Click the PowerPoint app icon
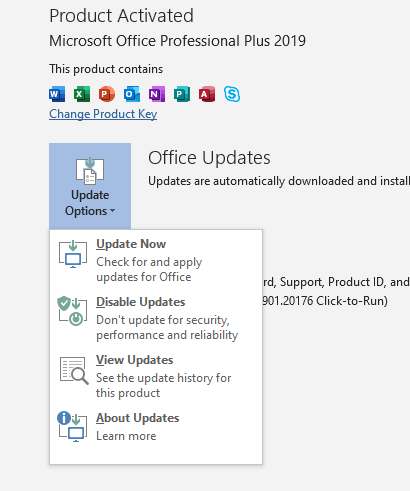Viewport: 410px width, 491px height. pos(107,94)
